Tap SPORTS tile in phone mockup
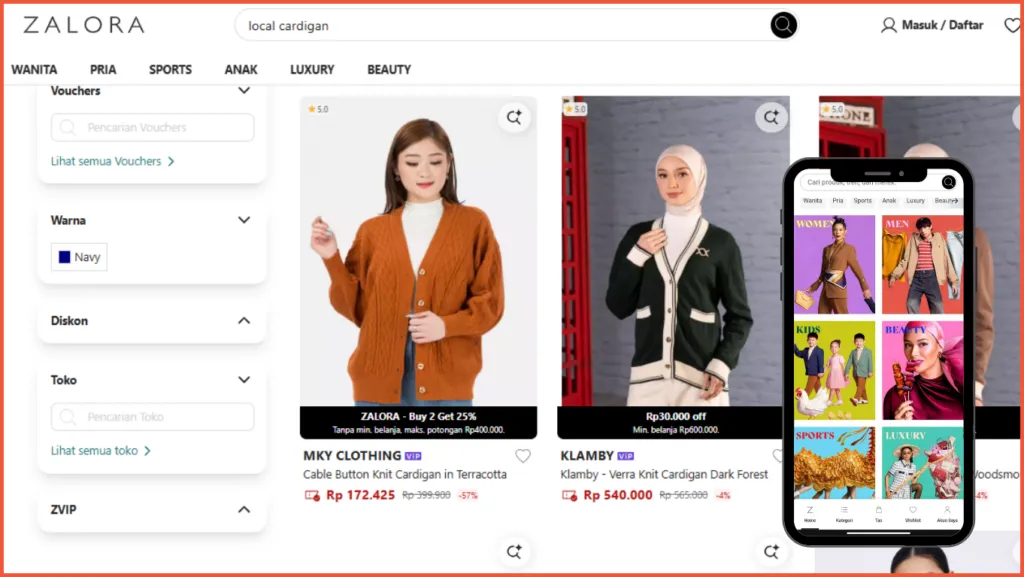 click(x=835, y=463)
